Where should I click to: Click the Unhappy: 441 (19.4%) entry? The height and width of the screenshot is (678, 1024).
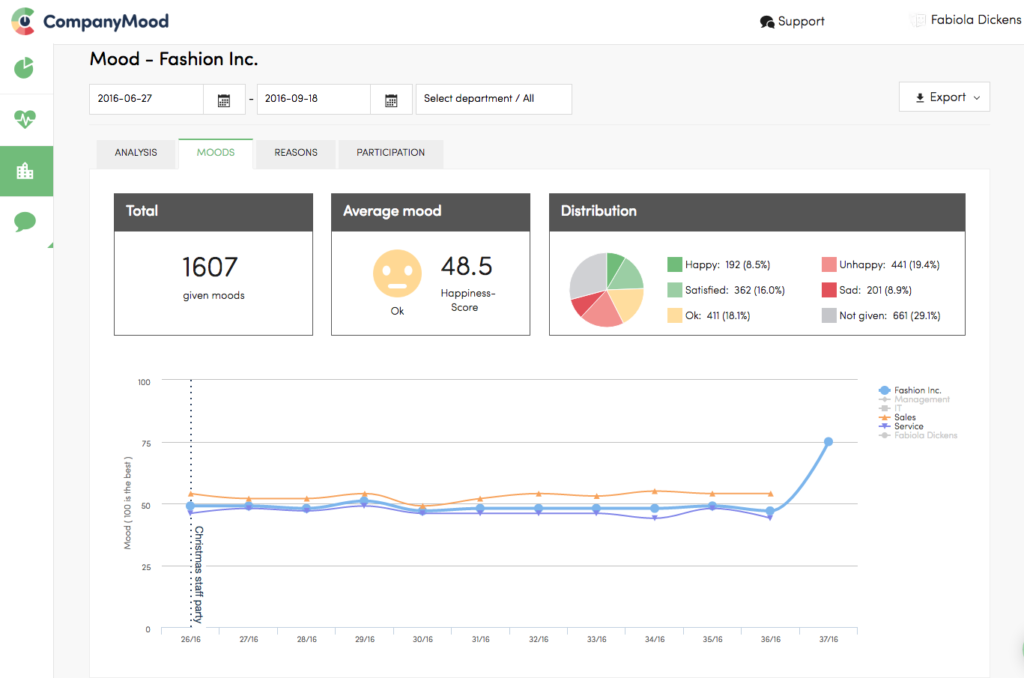[x=881, y=265]
